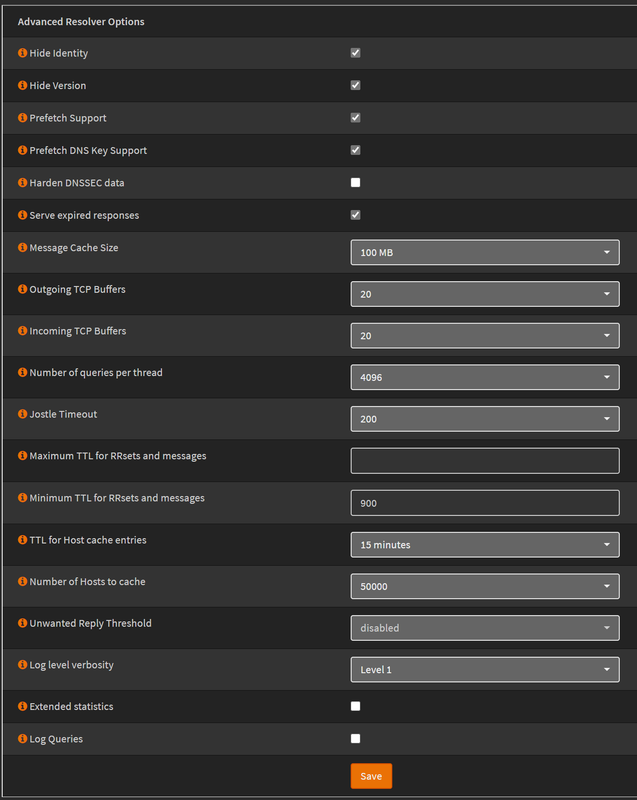Open Number of Hosts to cache dropdown
The width and height of the screenshot is (637, 800).
(x=485, y=586)
